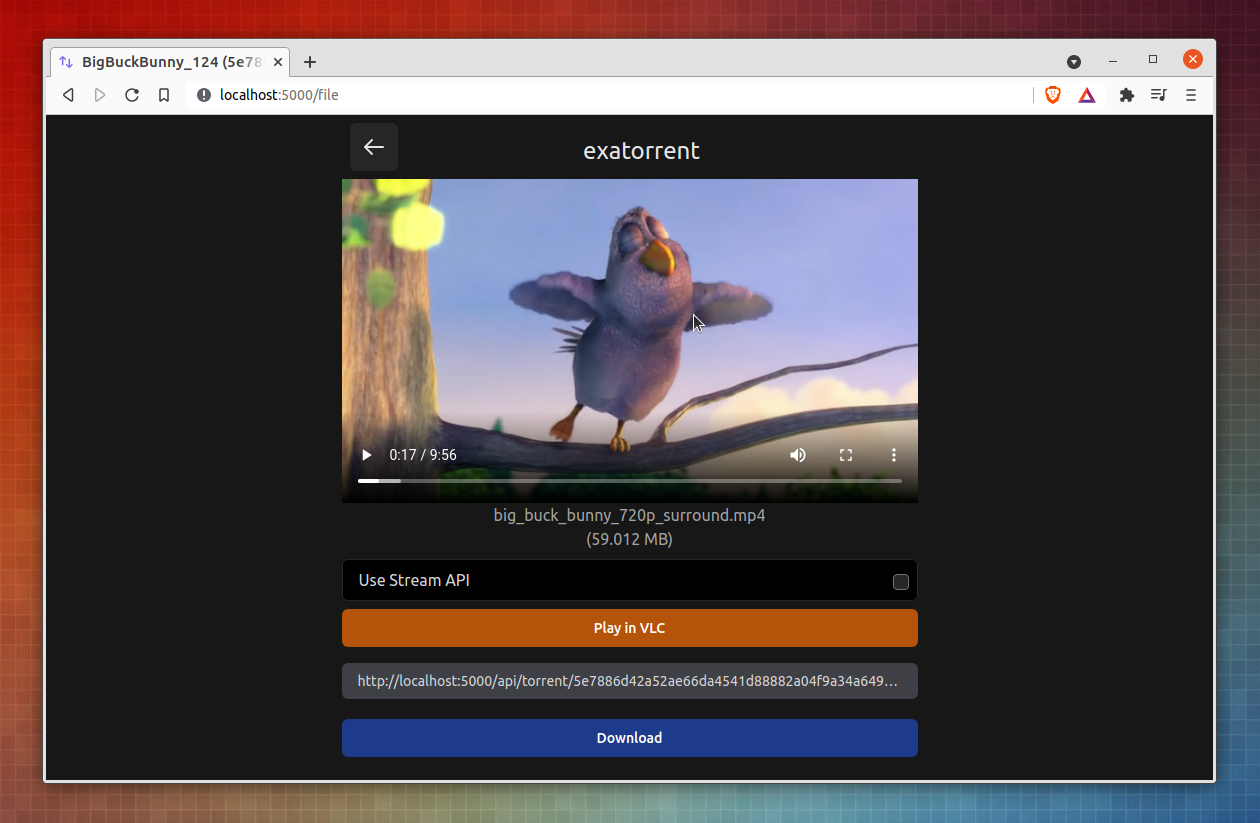Enter fullscreen on the video player
The image size is (1260, 823).
click(x=845, y=455)
